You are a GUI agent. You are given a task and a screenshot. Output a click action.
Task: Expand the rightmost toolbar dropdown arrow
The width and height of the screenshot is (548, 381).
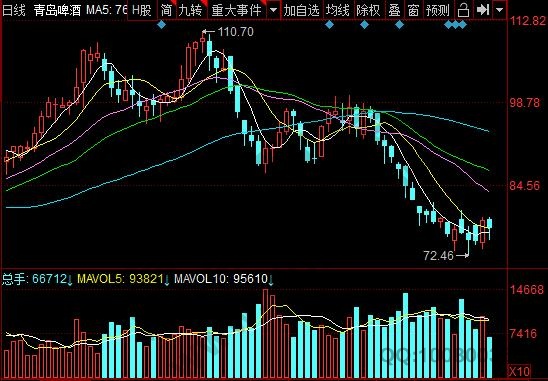coord(500,10)
